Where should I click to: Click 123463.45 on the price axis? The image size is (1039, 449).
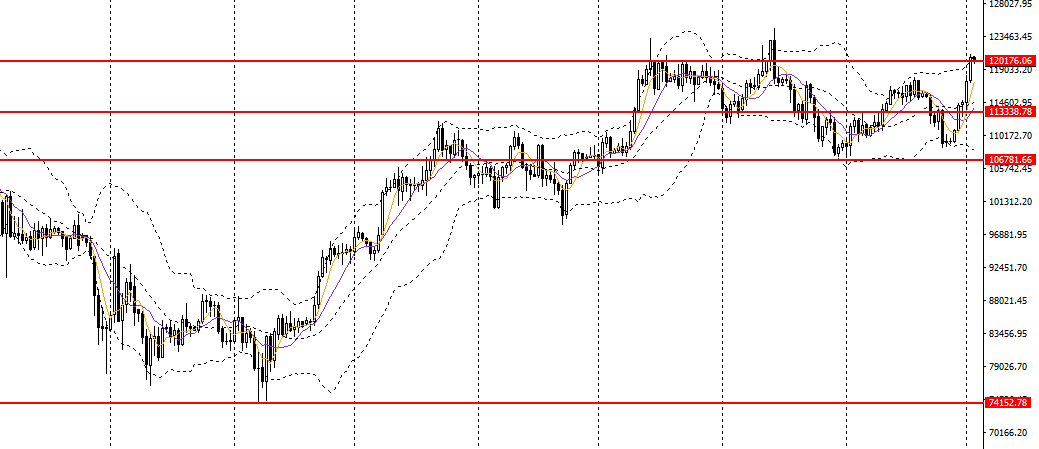(1010, 37)
